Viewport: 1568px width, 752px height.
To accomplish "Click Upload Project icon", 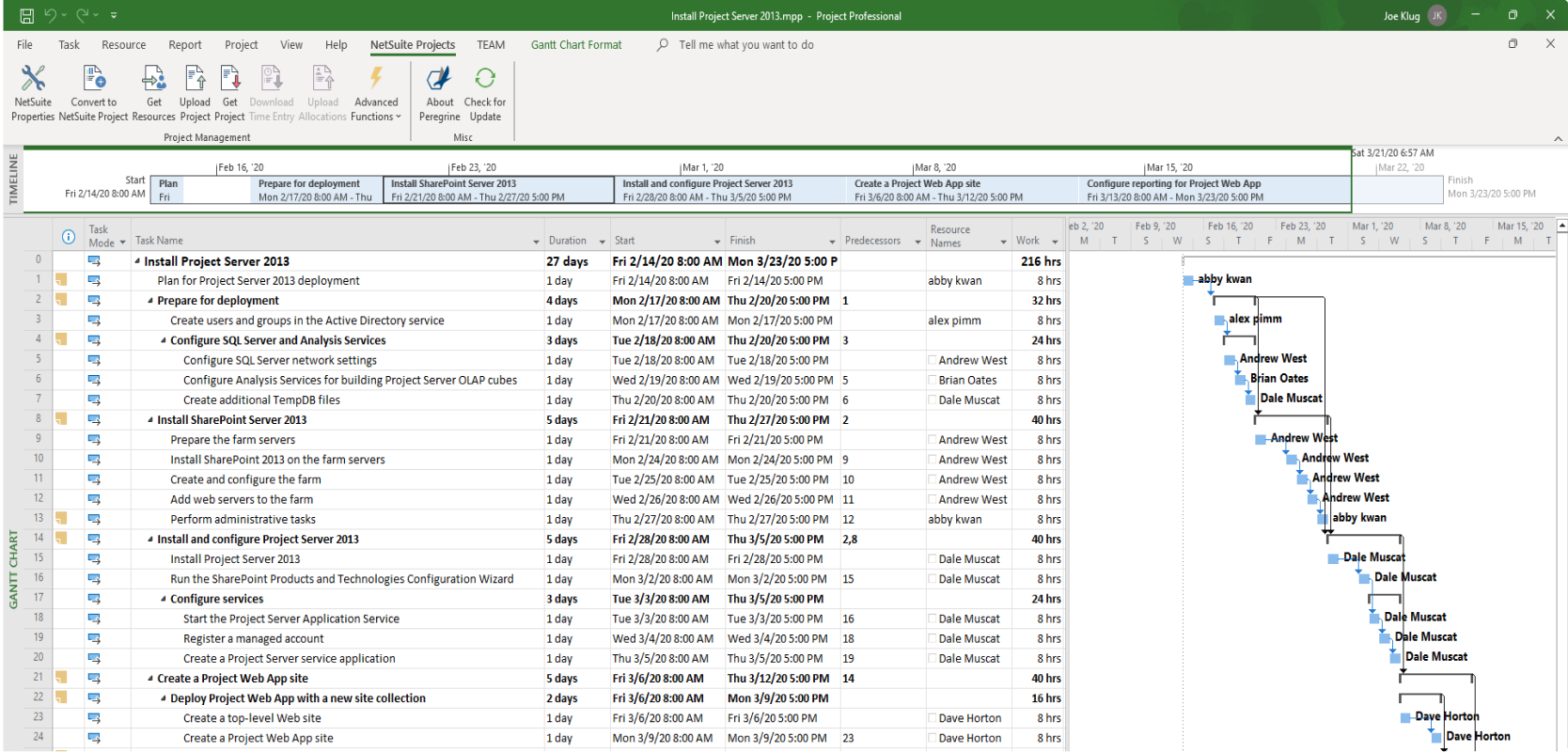I will coord(196,79).
